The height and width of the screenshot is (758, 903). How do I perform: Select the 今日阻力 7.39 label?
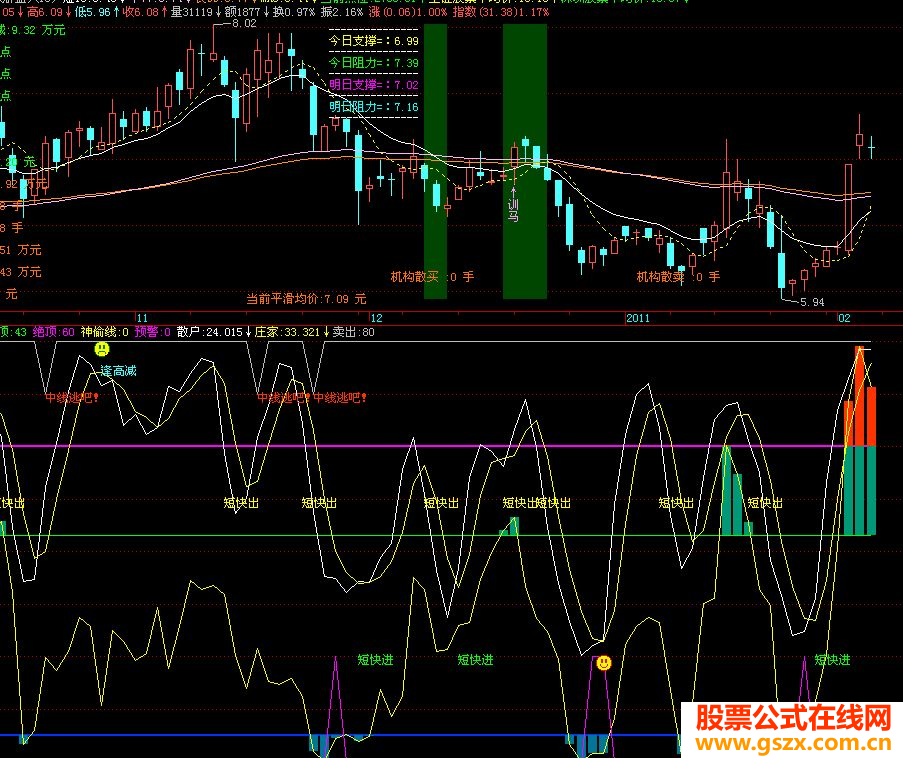(x=374, y=63)
